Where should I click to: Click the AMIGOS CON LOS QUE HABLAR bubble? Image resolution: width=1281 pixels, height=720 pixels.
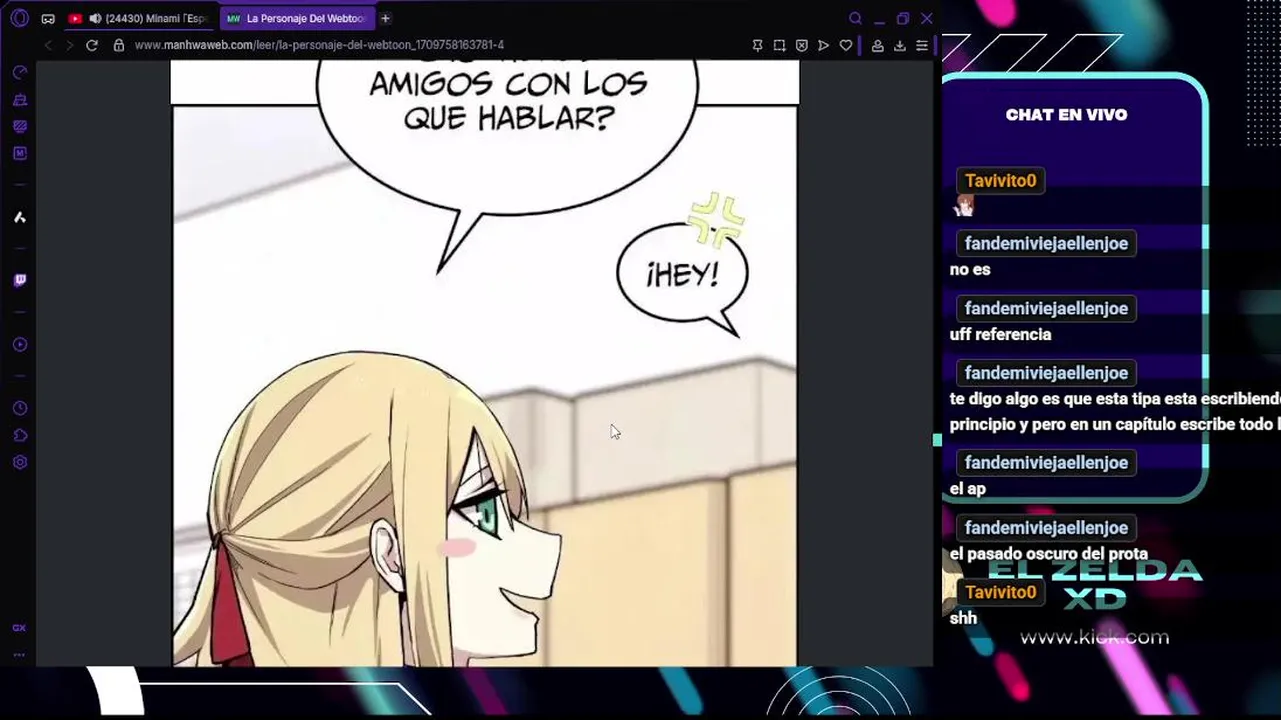(507, 130)
